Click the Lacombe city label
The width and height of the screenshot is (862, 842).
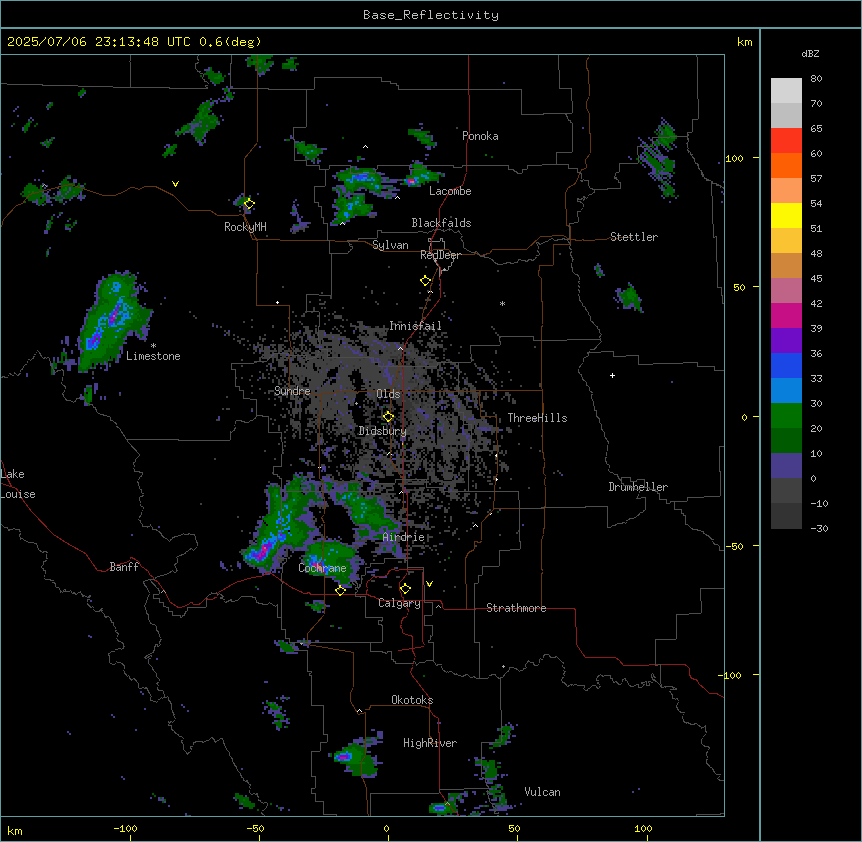tap(450, 191)
